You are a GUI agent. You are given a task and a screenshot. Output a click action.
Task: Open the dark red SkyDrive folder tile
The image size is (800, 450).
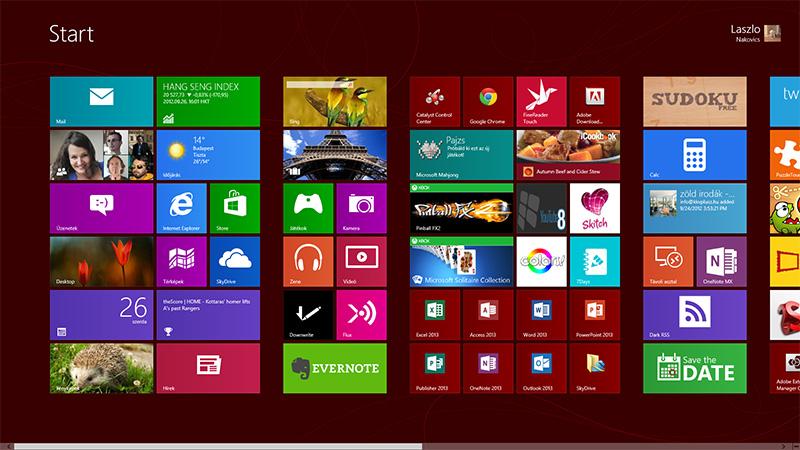595,368
